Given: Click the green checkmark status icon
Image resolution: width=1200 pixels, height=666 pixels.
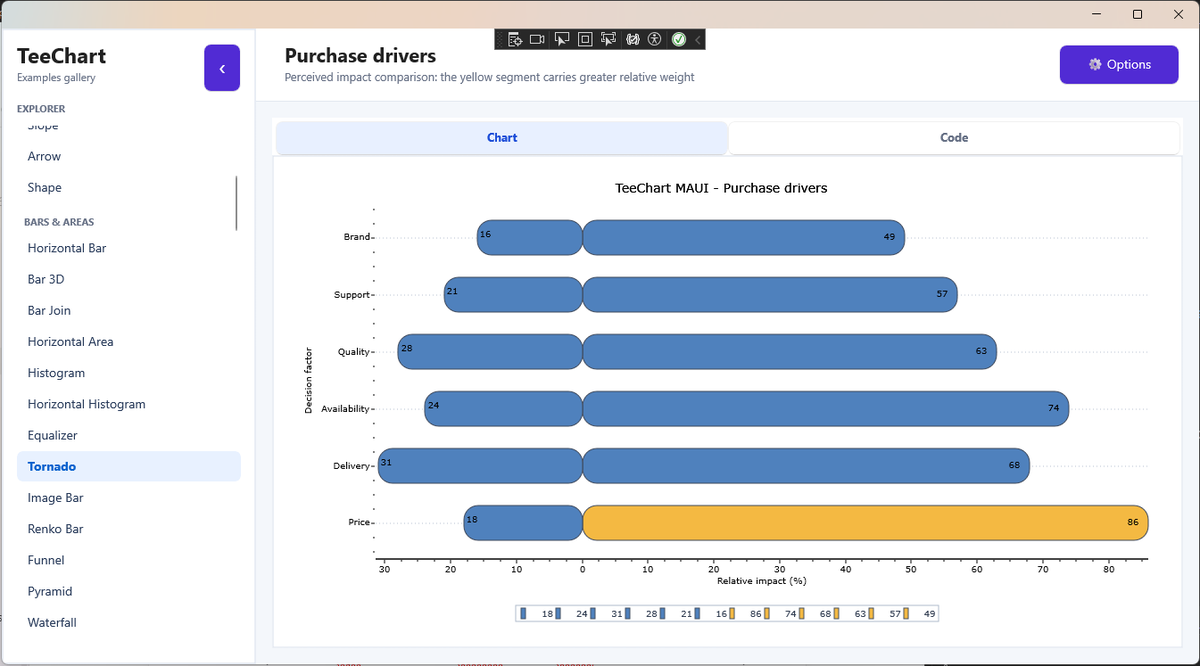Looking at the screenshot, I should [679, 39].
